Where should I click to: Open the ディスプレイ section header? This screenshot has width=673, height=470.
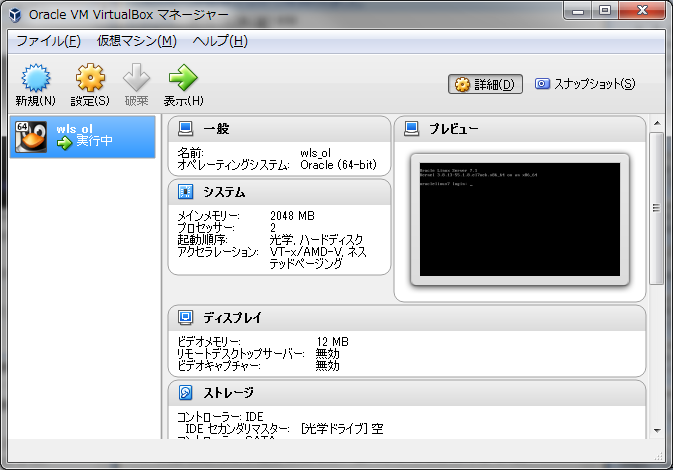tap(407, 318)
